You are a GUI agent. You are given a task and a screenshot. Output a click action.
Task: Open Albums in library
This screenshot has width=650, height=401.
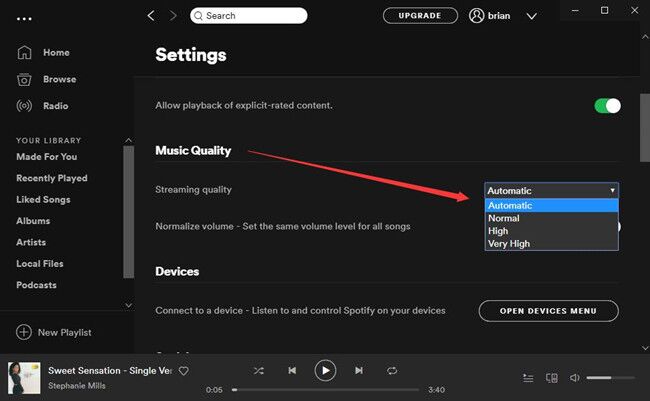coord(33,221)
